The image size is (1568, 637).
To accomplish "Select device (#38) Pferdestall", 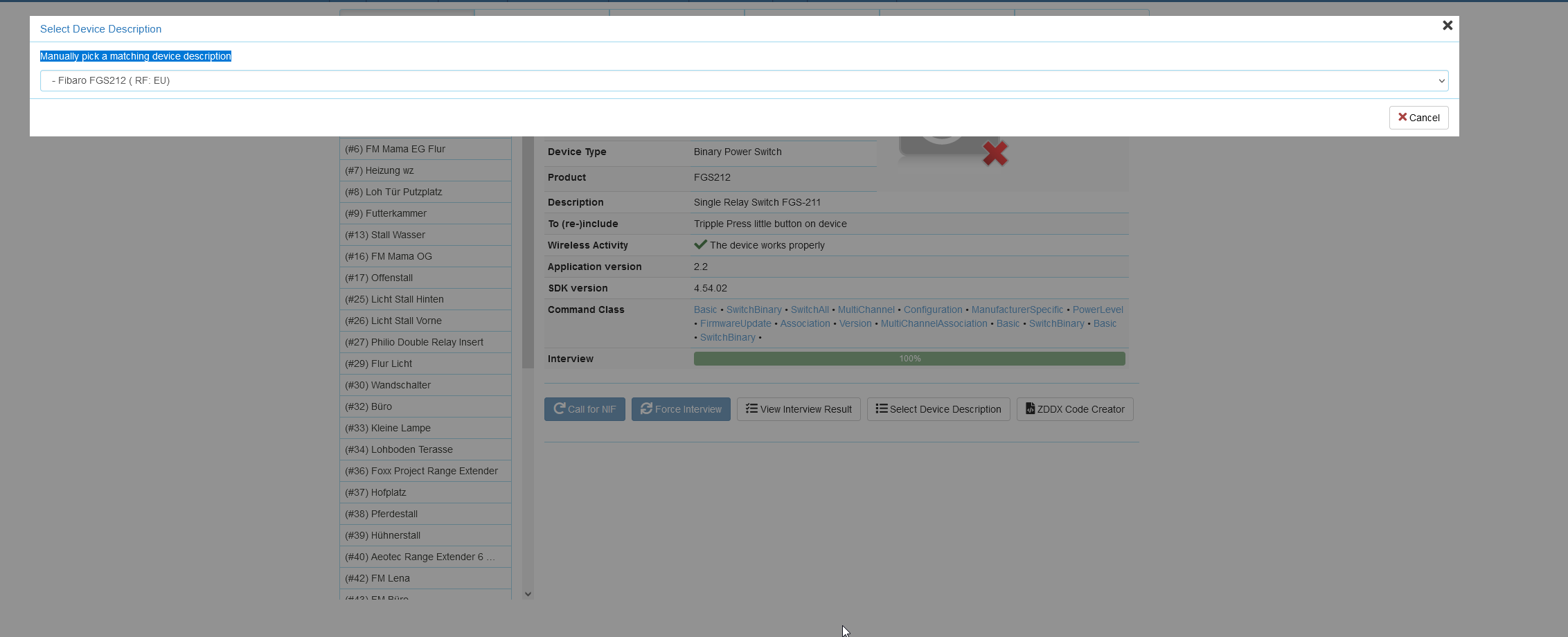I will 425,514.
